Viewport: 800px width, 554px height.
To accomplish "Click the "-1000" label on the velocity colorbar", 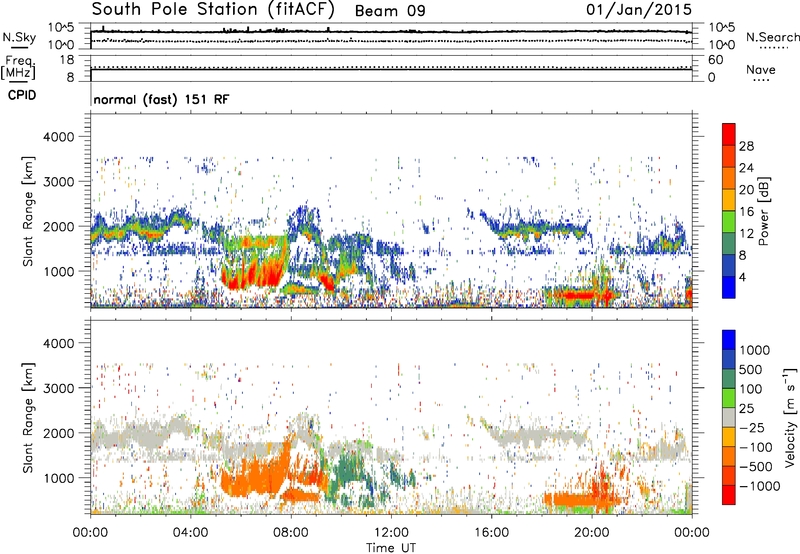I will [760, 486].
